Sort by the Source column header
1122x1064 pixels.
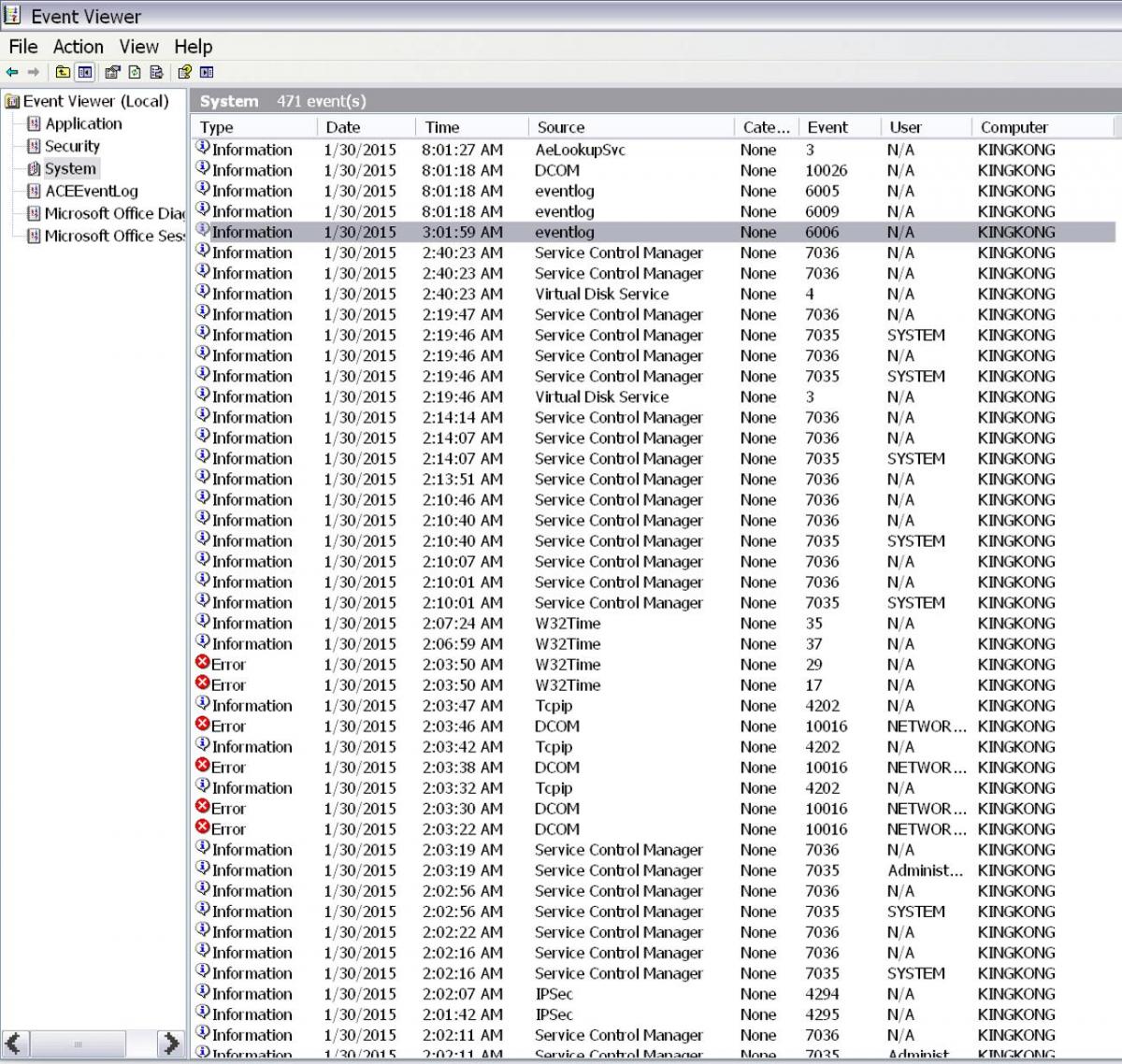click(631, 127)
